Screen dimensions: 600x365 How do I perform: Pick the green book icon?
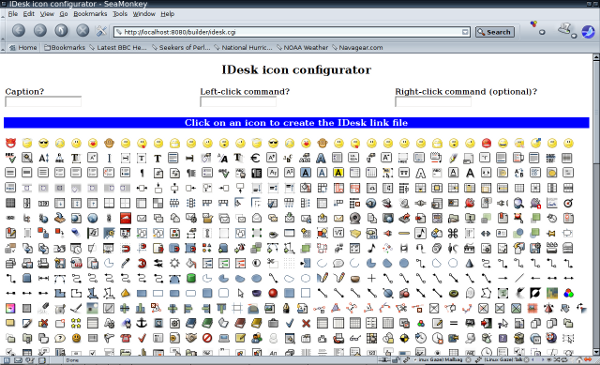tap(207, 323)
